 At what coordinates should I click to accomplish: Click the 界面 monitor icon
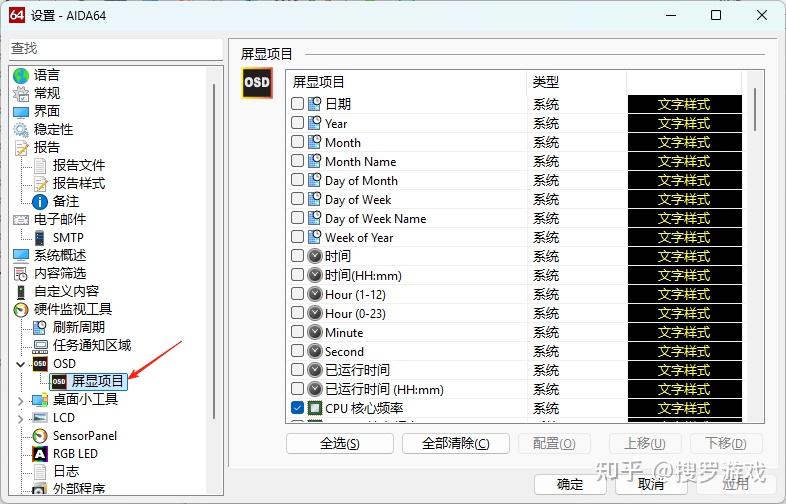point(21,111)
